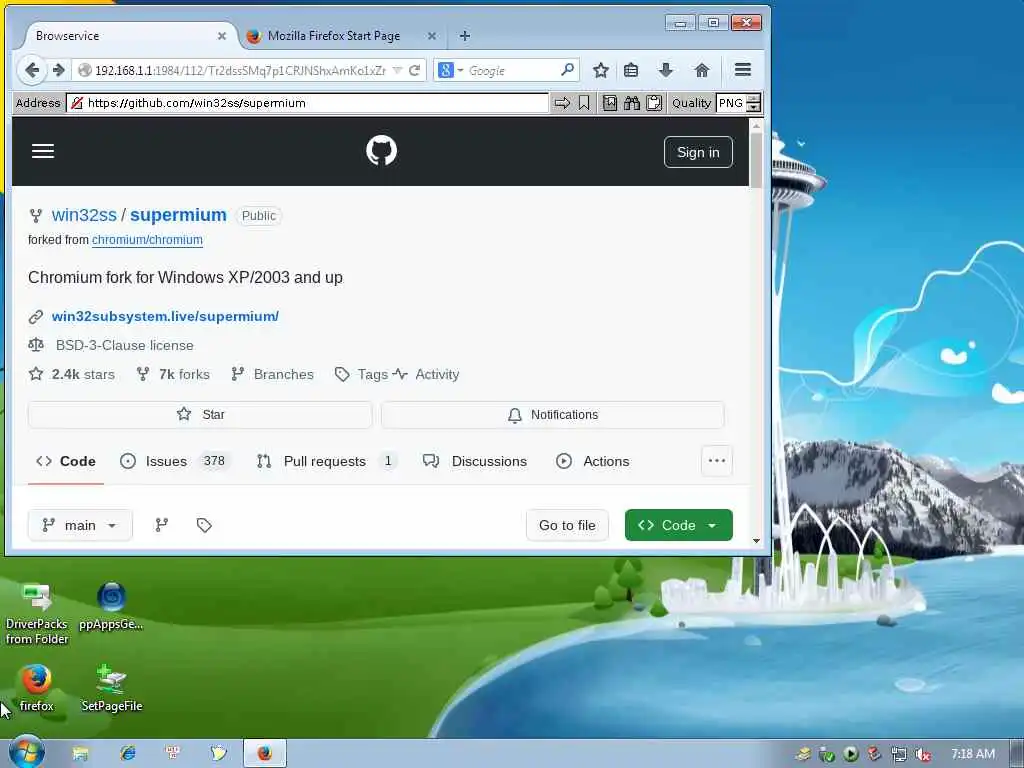The image size is (1024, 768).
Task: Click the Browservice bookmark icon
Action: pyautogui.click(x=584, y=103)
